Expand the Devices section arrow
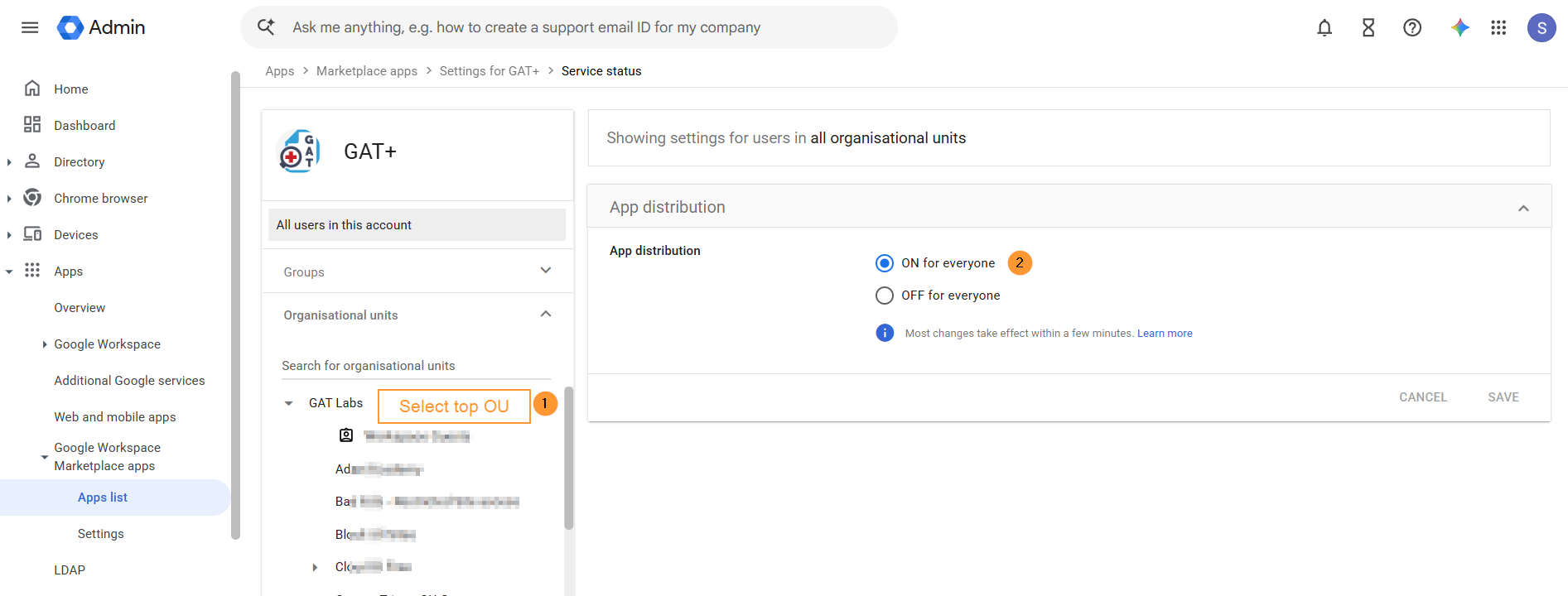Image resolution: width=1568 pixels, height=596 pixels. point(9,235)
